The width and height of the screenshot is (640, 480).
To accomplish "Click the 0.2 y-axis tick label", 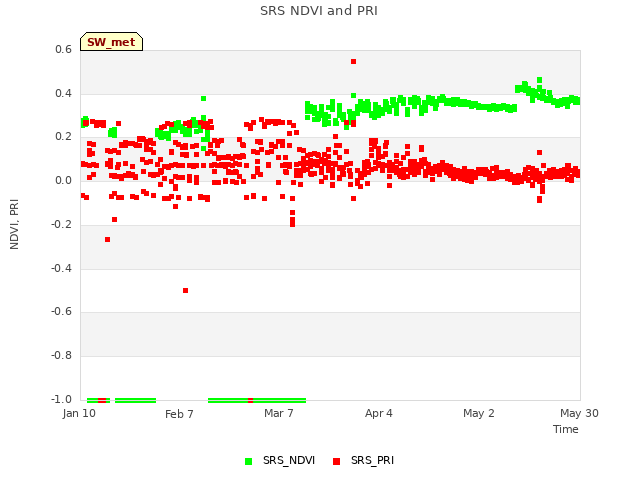I will tap(63, 137).
